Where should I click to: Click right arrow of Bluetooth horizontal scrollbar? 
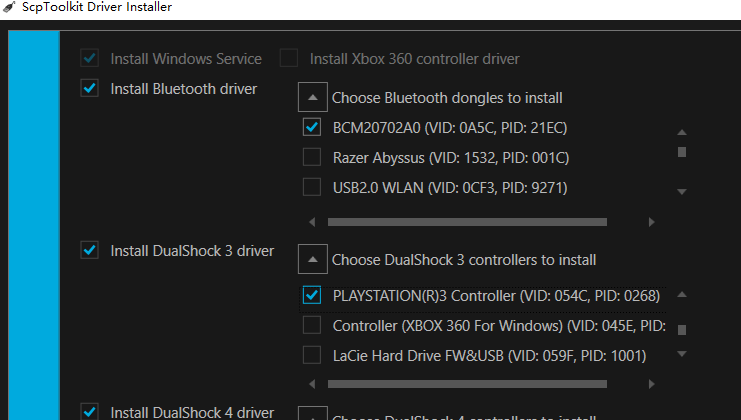(x=652, y=222)
